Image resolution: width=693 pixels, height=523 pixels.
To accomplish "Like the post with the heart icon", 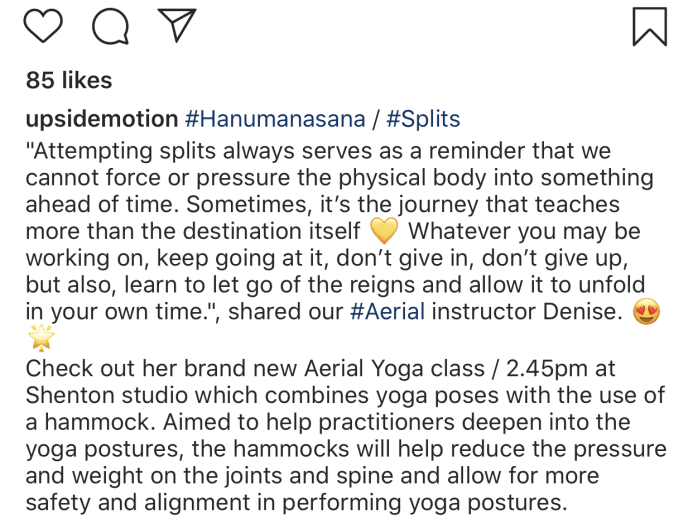I will [43, 26].
